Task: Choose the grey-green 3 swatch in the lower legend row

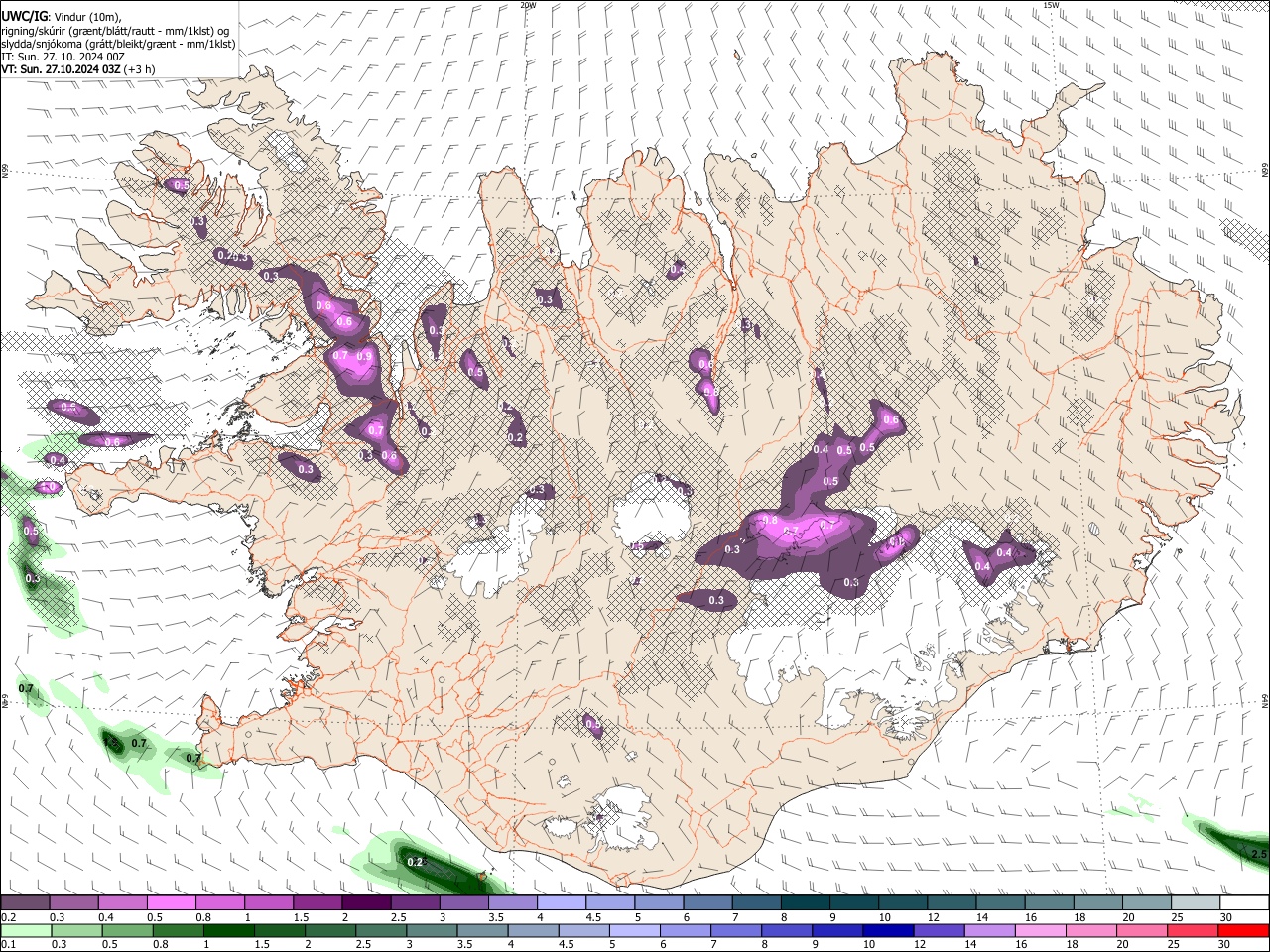Action: [x=432, y=930]
